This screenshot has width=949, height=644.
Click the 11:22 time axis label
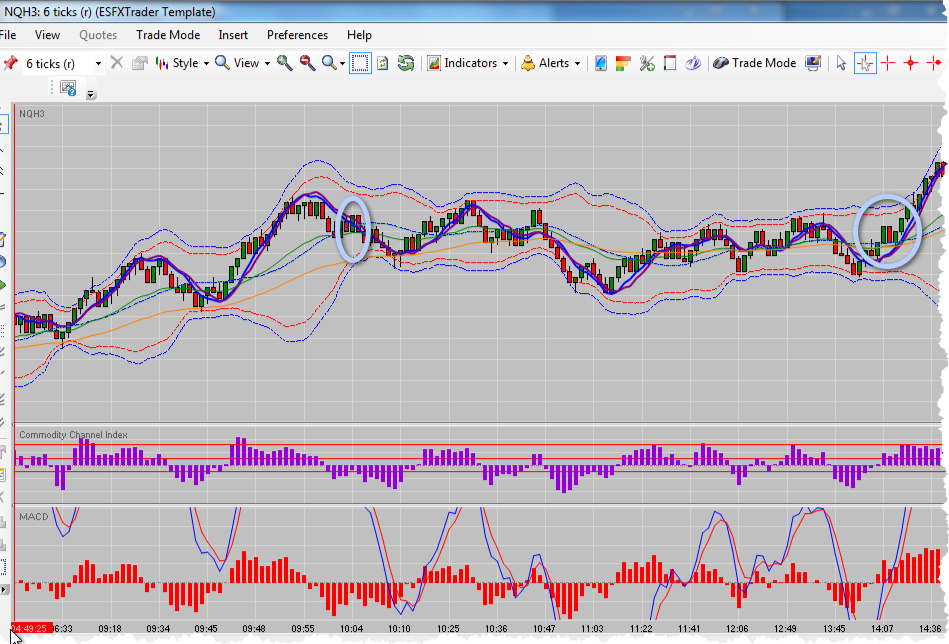[641, 628]
